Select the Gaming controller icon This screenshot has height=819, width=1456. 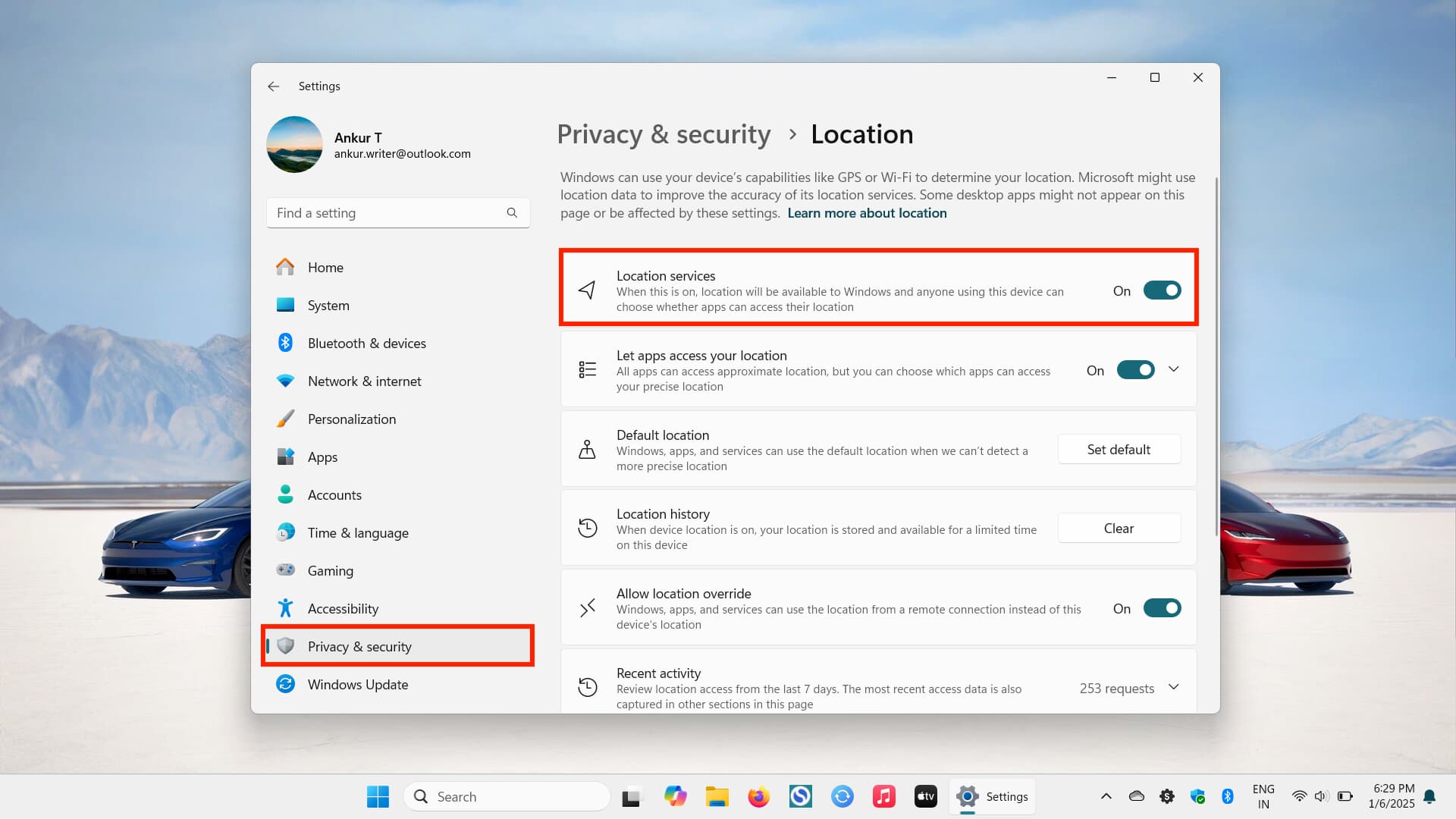(x=286, y=570)
